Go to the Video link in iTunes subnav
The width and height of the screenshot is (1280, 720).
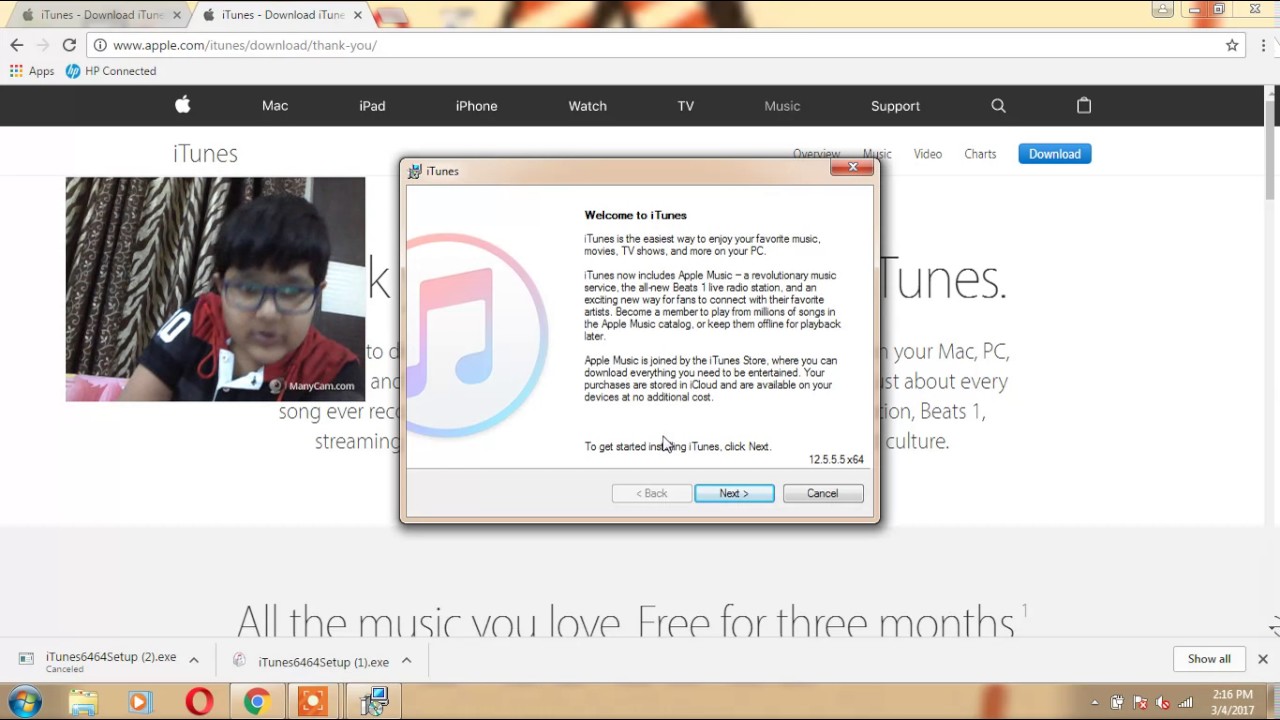(927, 154)
